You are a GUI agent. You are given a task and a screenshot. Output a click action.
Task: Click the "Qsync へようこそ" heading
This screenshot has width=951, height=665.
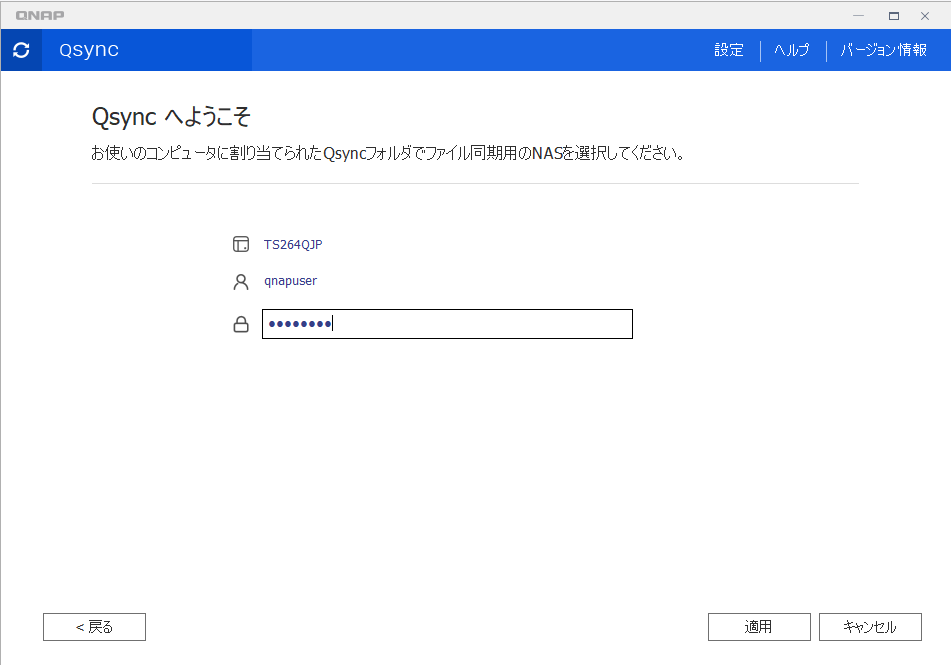tap(170, 117)
